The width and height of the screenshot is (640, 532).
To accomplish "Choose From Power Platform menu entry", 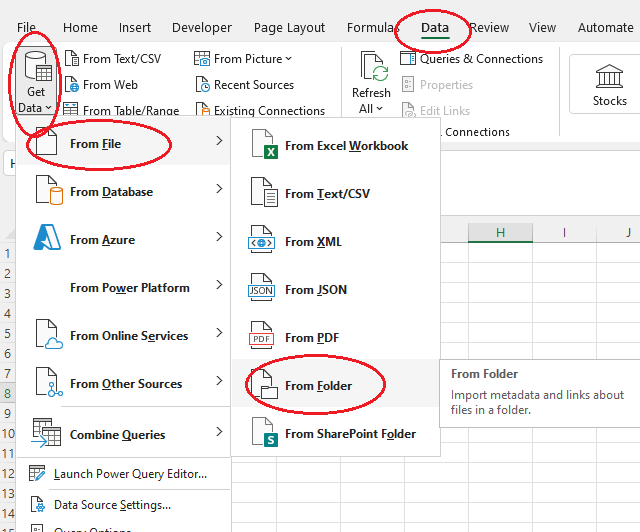I will pos(123,285).
